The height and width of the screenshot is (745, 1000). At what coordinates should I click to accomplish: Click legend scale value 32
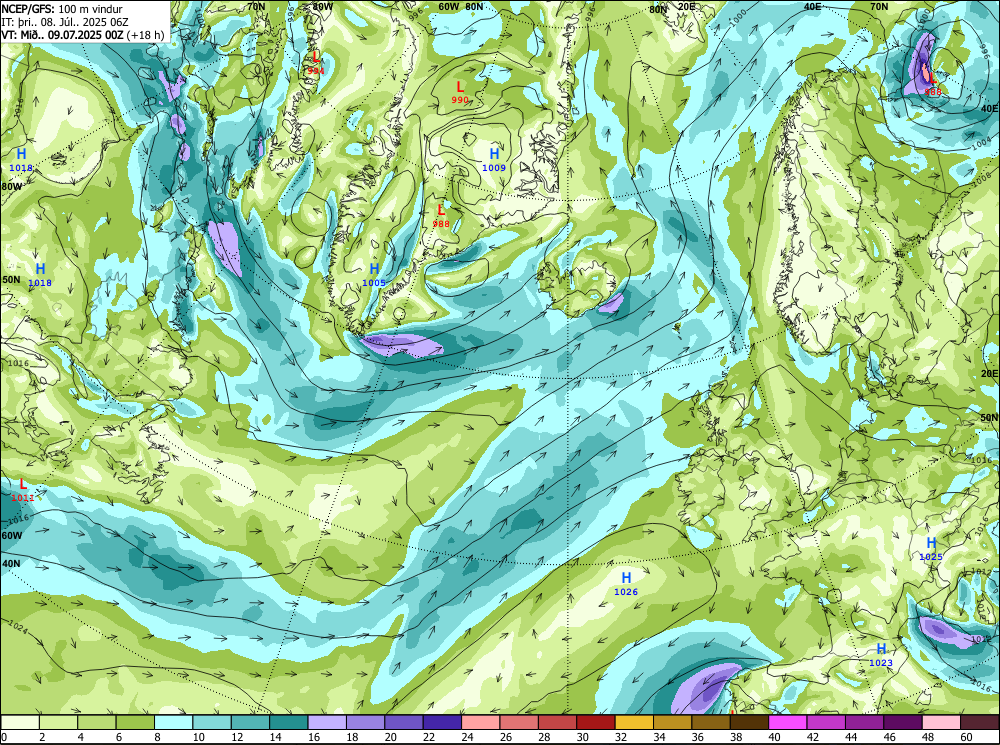(x=621, y=737)
